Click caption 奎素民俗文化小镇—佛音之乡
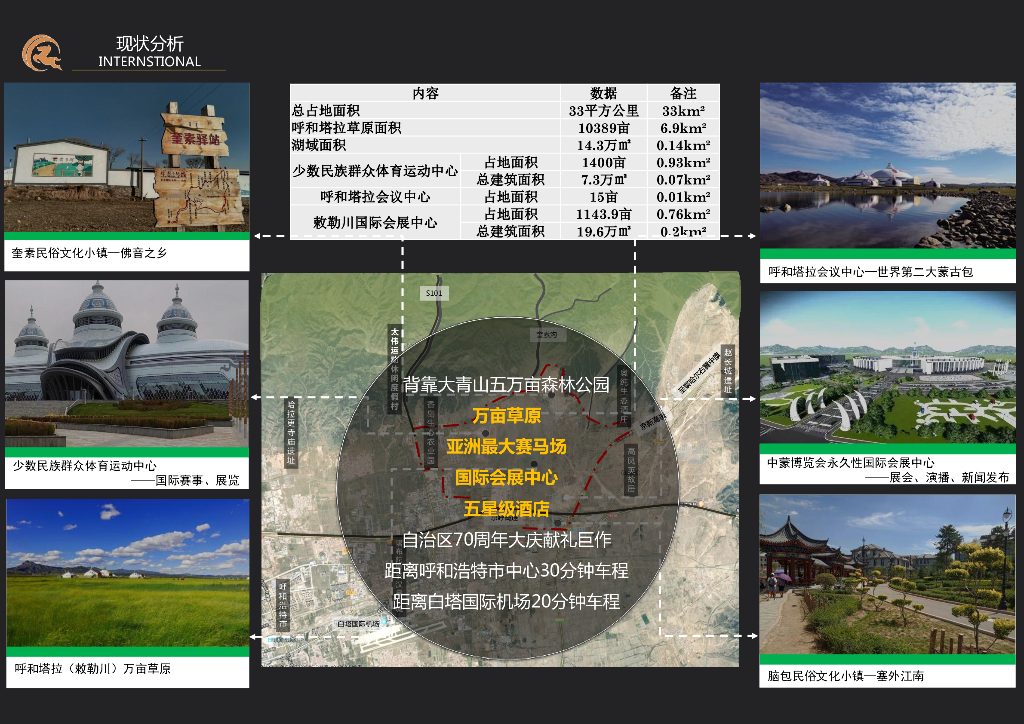The height and width of the screenshot is (724, 1024). [89, 253]
